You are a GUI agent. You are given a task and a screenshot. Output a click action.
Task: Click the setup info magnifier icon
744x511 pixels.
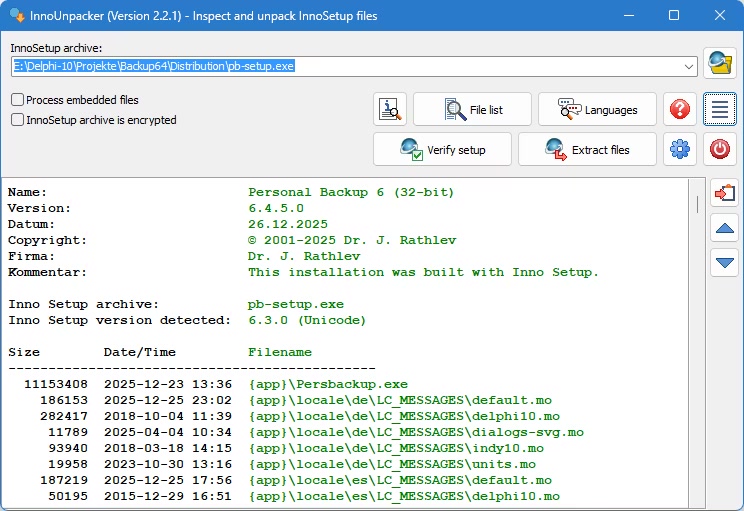coord(390,109)
